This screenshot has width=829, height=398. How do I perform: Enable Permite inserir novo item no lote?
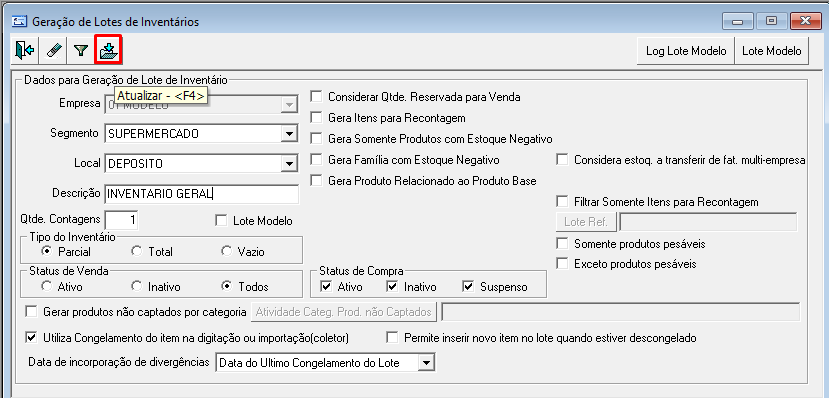click(x=392, y=337)
